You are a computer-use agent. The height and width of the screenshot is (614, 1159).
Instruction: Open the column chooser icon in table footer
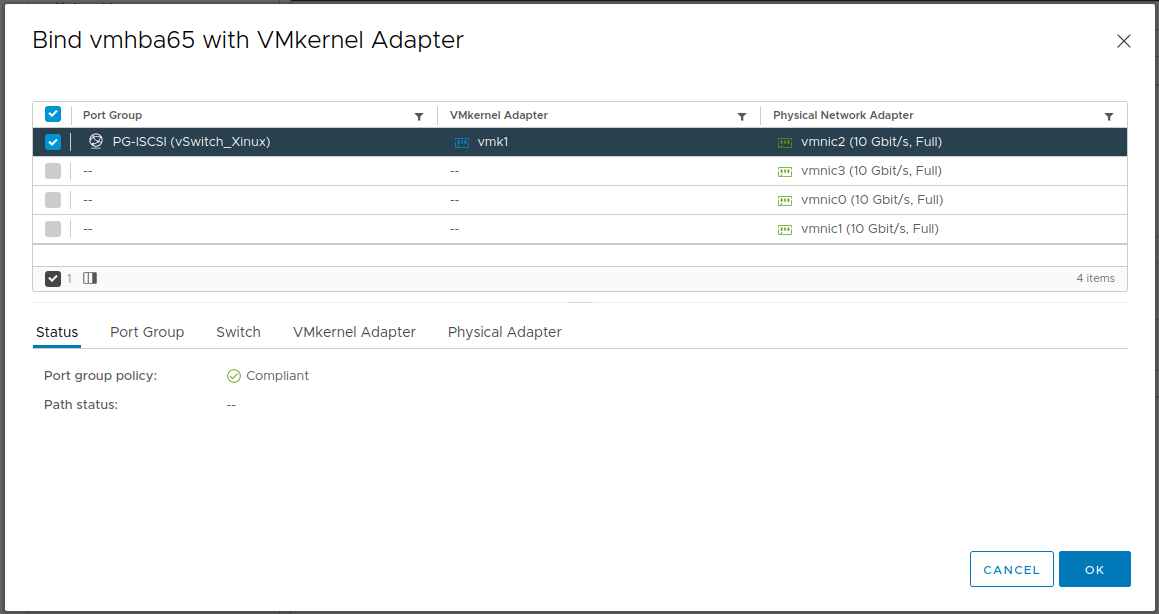coord(90,278)
